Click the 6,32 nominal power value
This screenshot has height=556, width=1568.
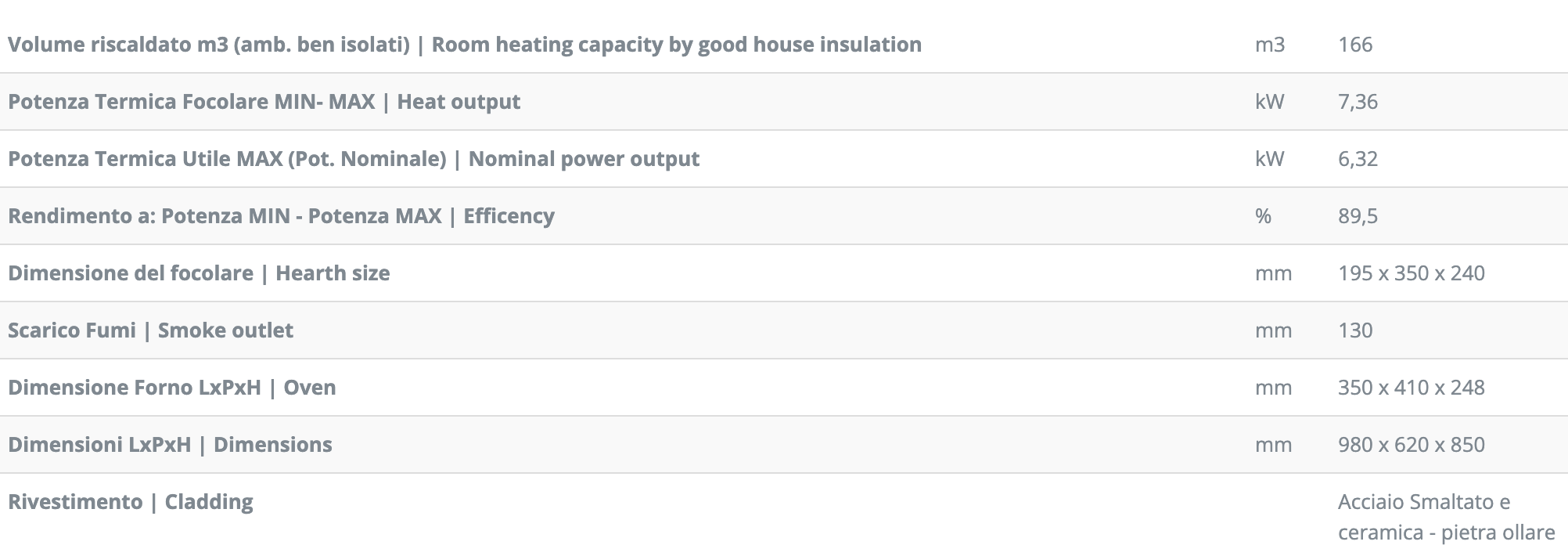(1358, 159)
